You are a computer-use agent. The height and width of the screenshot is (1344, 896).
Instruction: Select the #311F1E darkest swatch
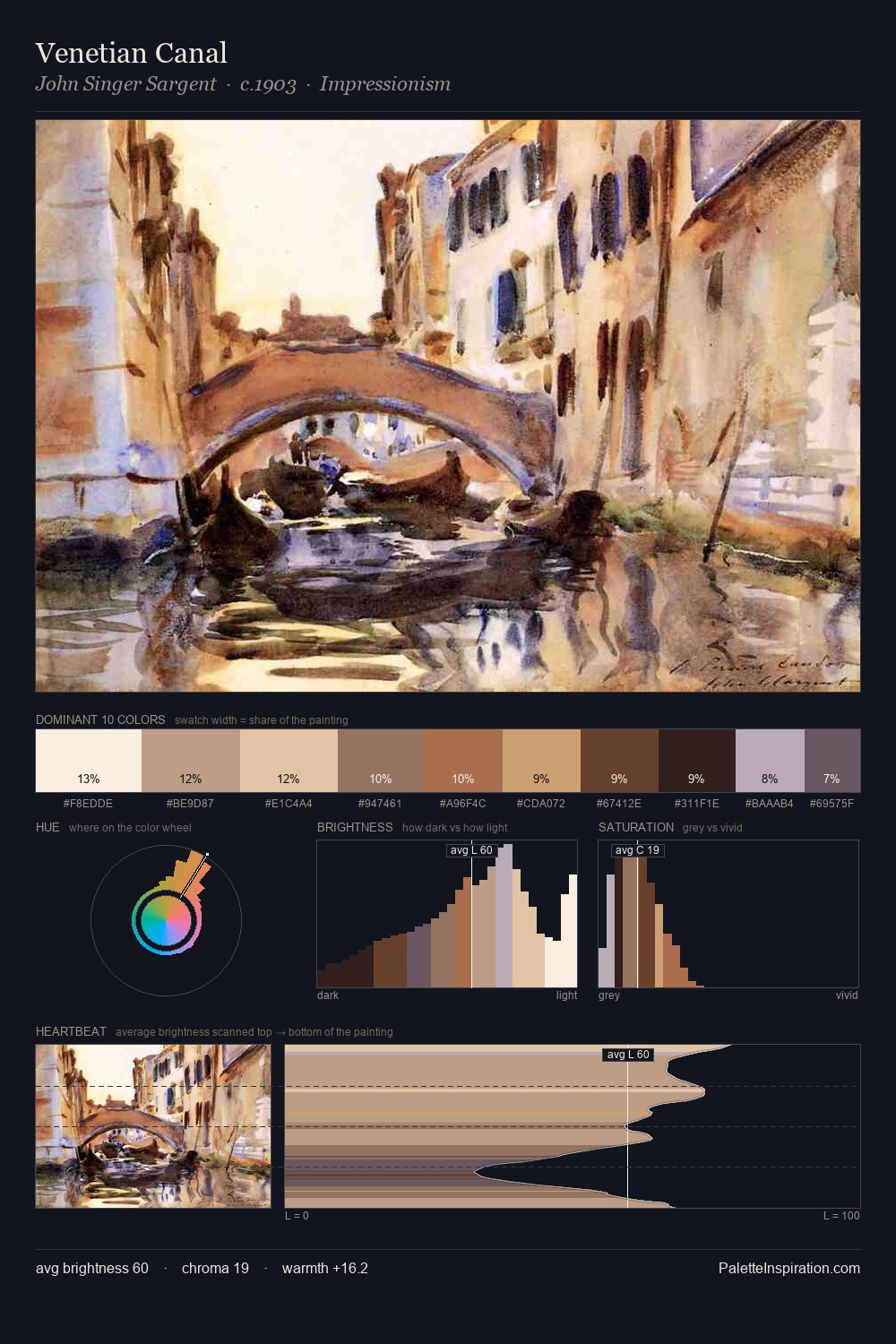(x=697, y=761)
